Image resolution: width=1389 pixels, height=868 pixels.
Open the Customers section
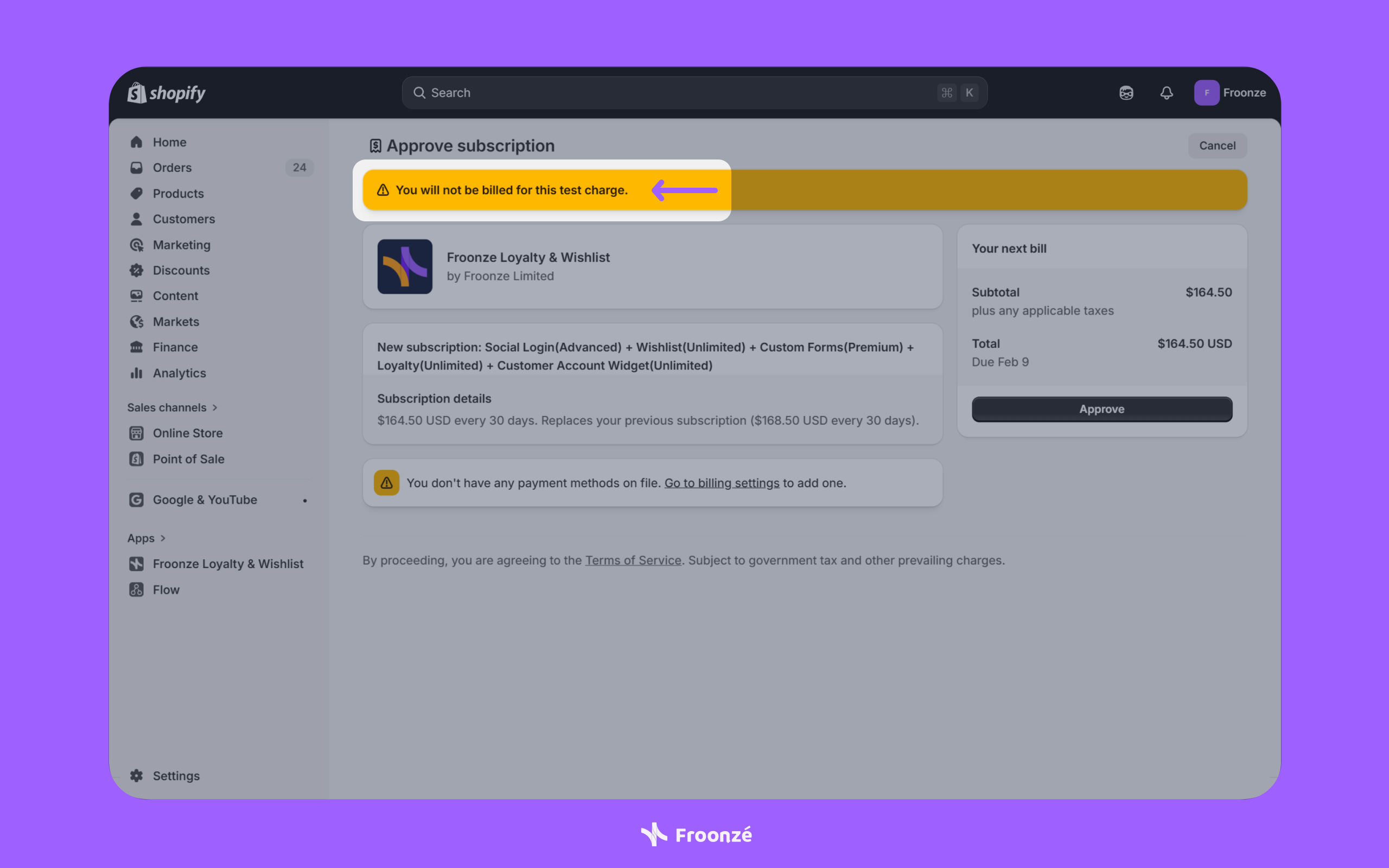tap(184, 219)
